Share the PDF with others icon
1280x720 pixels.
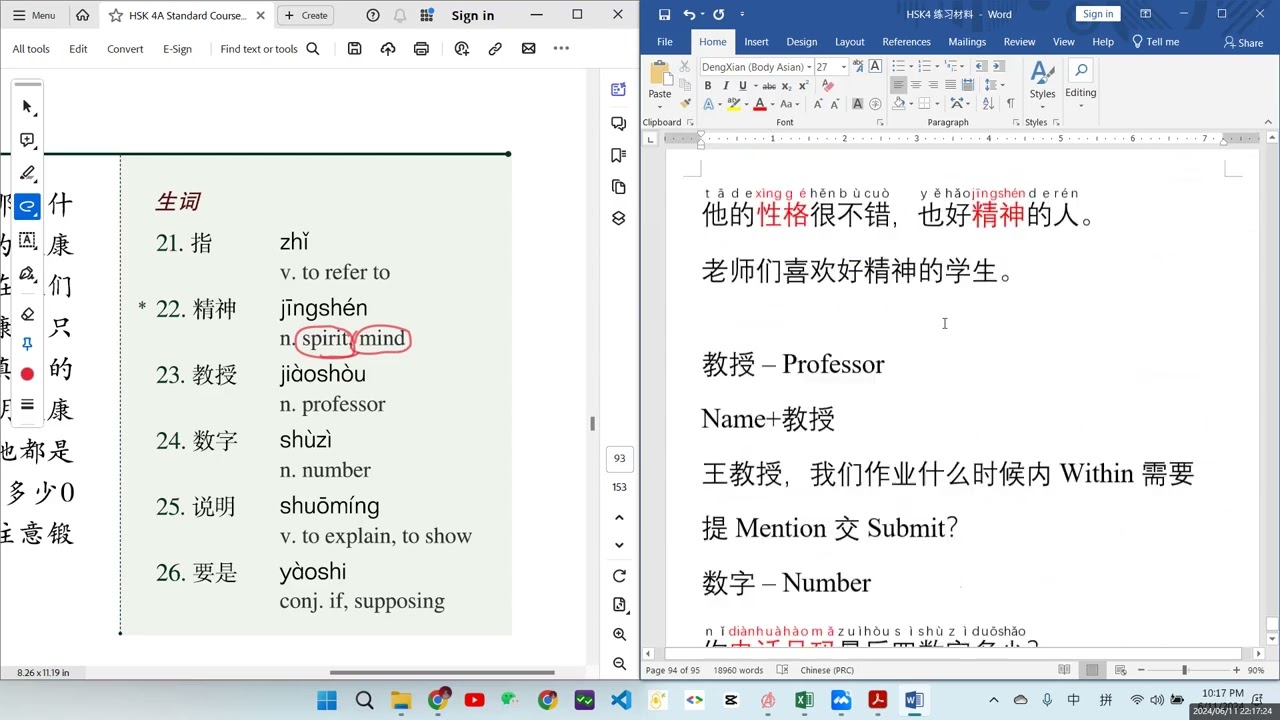[461, 48]
